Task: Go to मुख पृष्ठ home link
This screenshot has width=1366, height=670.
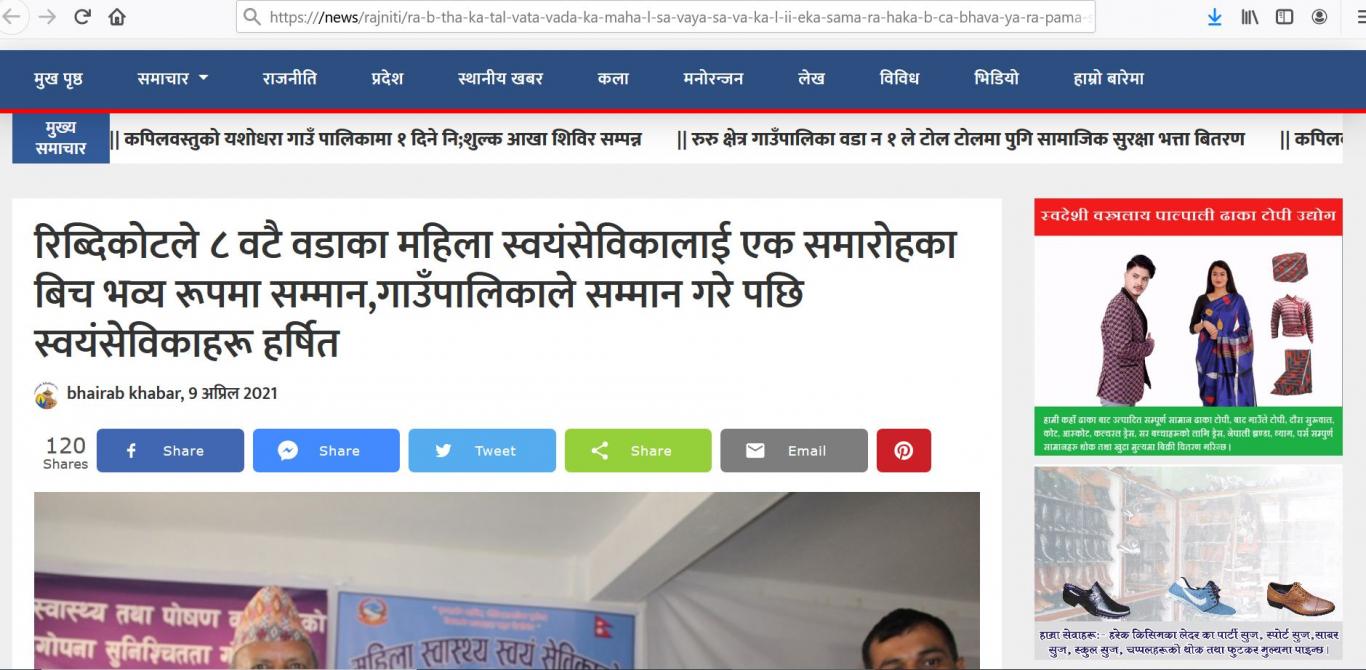Action: pos(58,78)
